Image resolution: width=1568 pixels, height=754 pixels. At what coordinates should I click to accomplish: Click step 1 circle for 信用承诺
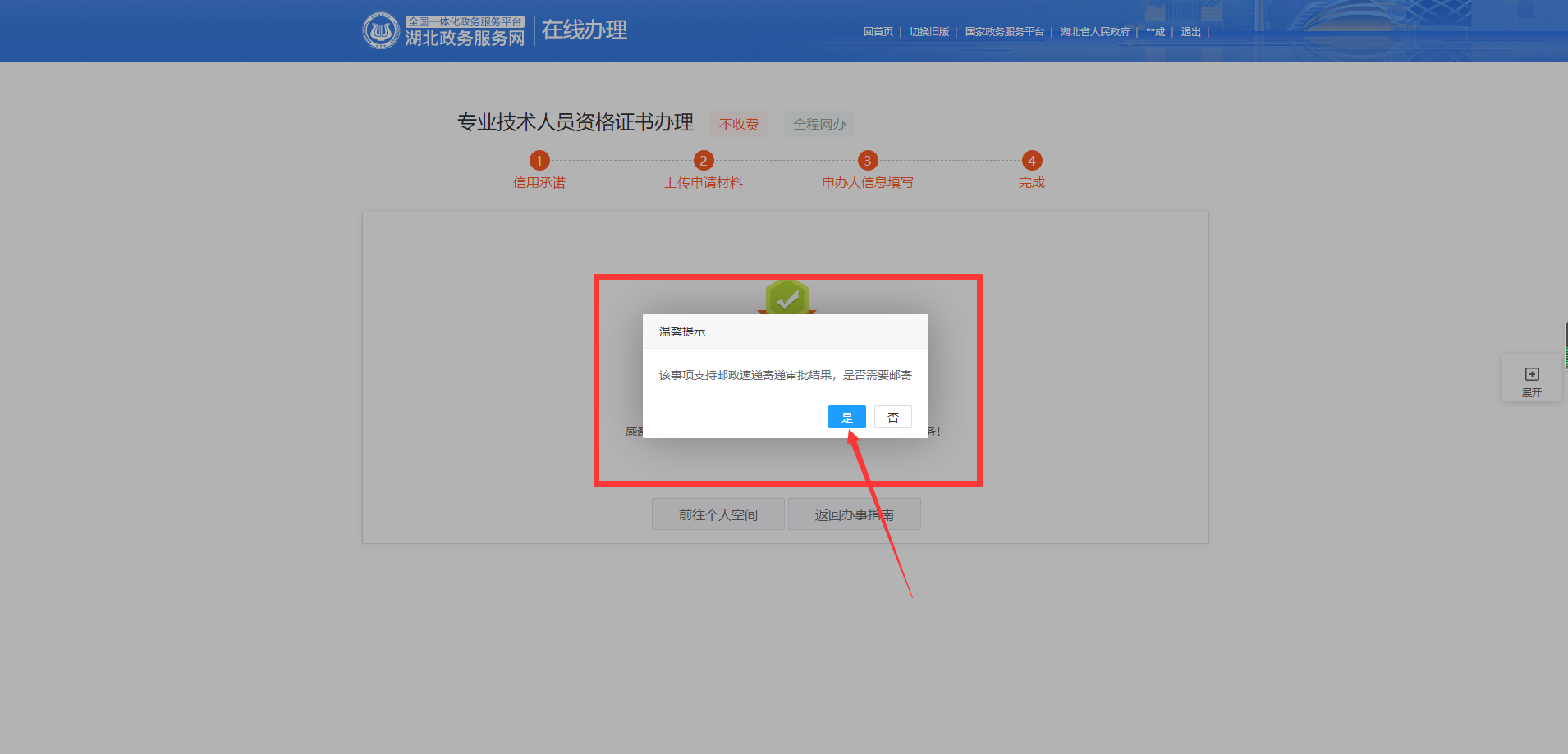click(x=539, y=161)
